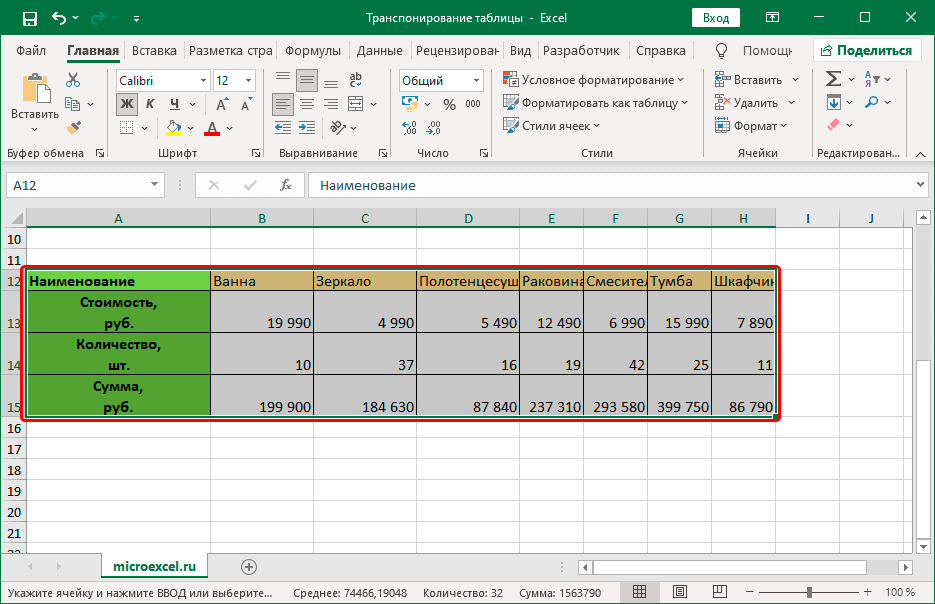Viewport: 935px width, 604px height.
Task: Click the Fill down arrow icon
Action: coord(834,103)
